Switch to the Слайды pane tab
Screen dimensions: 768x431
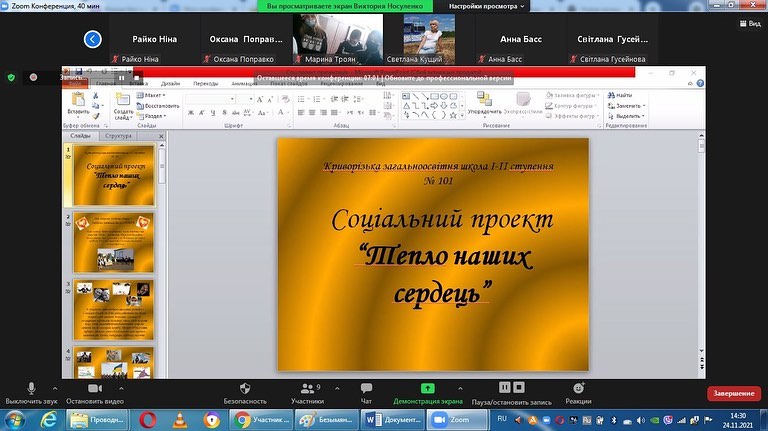(x=80, y=136)
